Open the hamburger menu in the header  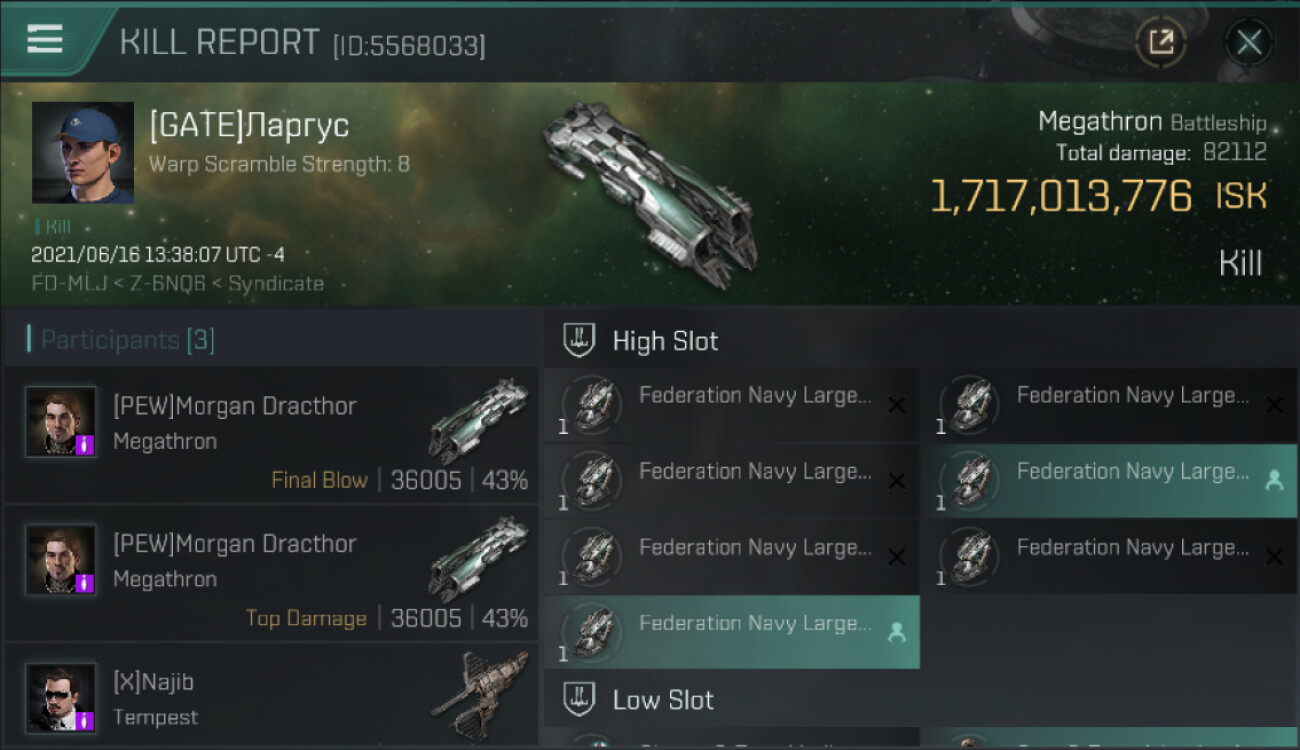tap(45, 40)
